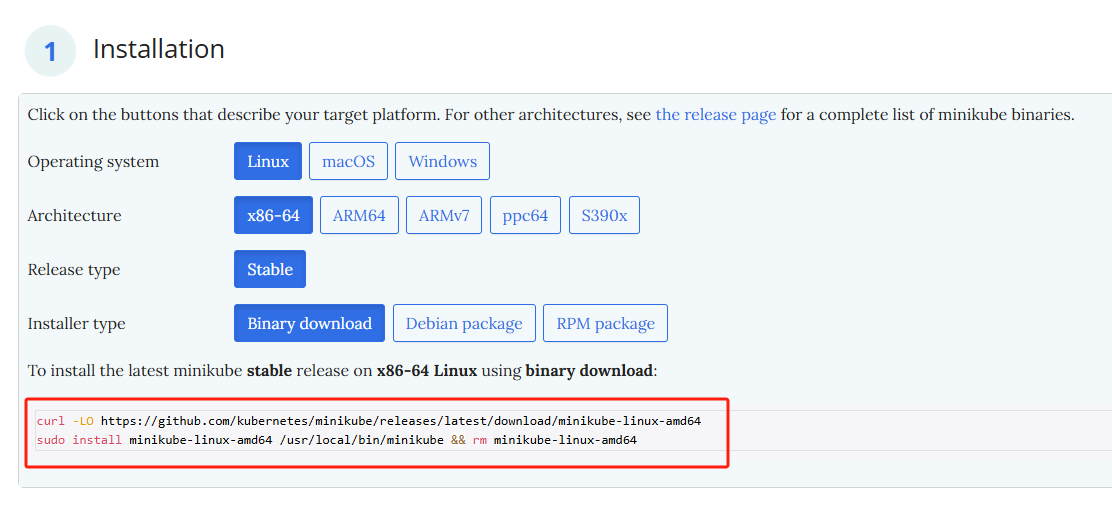The height and width of the screenshot is (519, 1112).
Task: Click the curl download command line
Action: point(369,421)
